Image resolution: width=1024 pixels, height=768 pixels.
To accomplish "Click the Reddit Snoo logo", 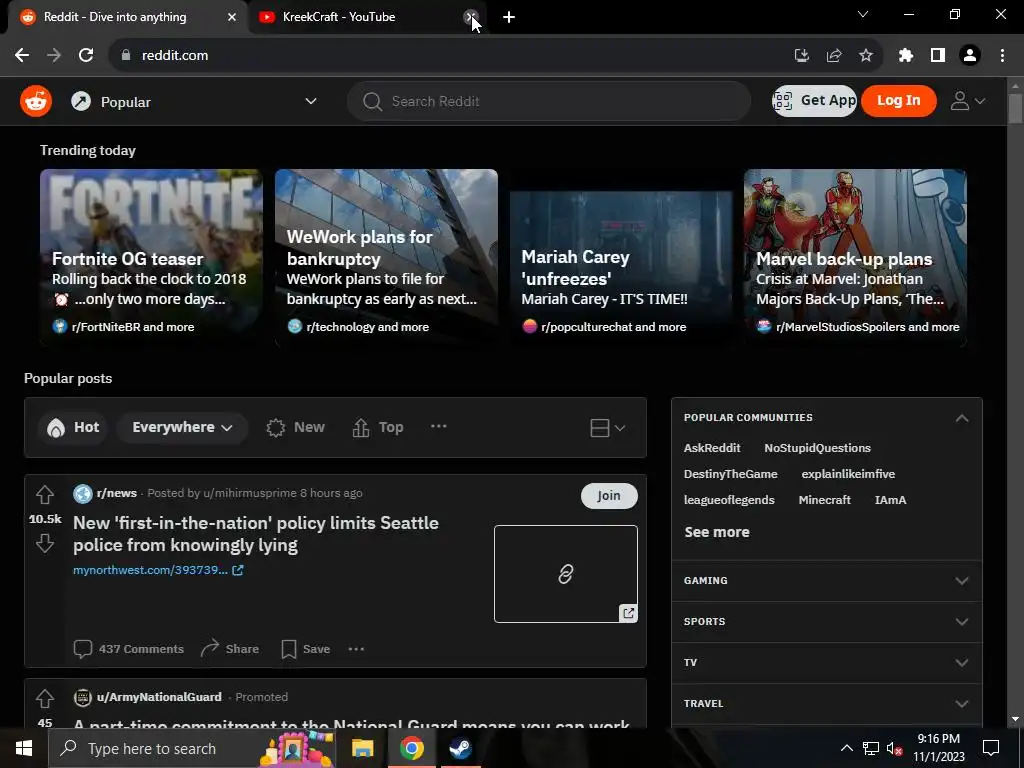I will tap(36, 101).
